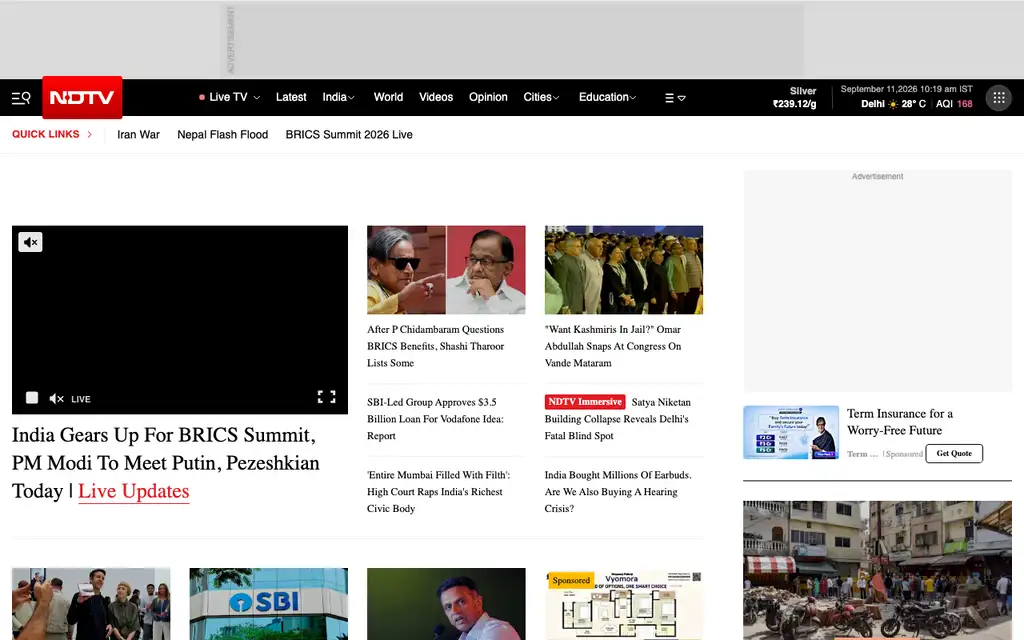Image resolution: width=1024 pixels, height=640 pixels.
Task: Click the Delhi weather sun icon
Action: [893, 104]
